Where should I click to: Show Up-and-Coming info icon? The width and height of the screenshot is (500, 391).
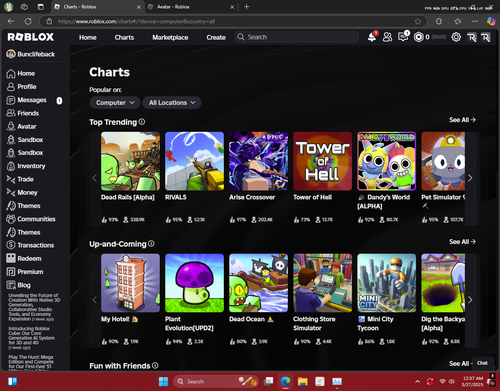point(151,244)
